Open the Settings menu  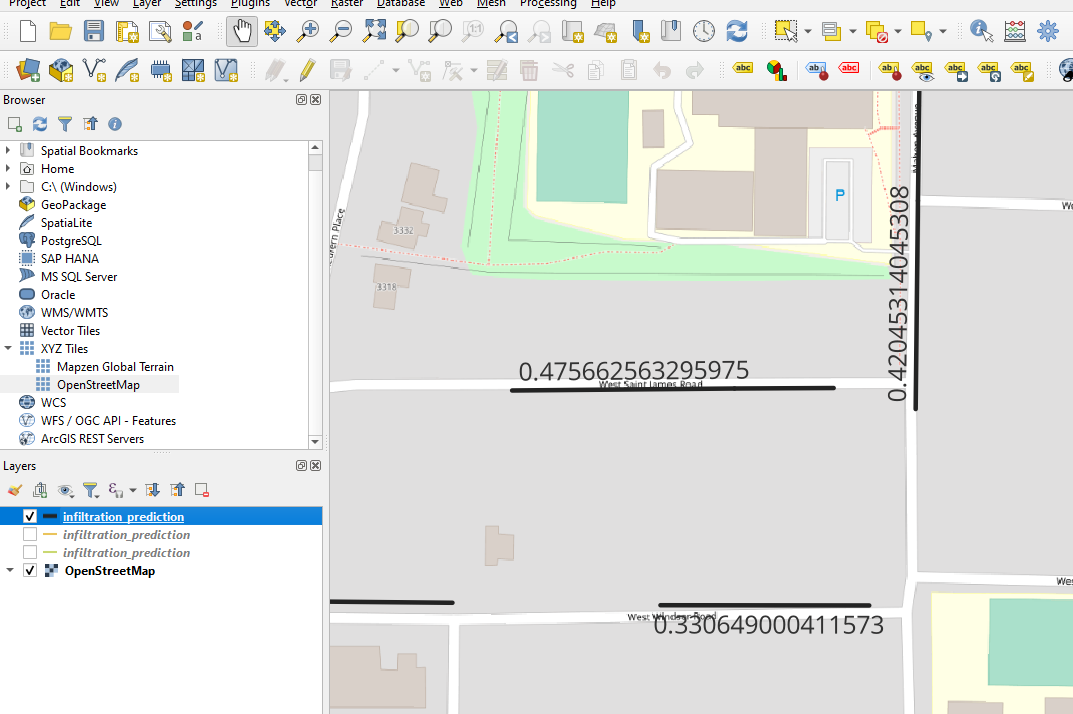click(x=195, y=3)
